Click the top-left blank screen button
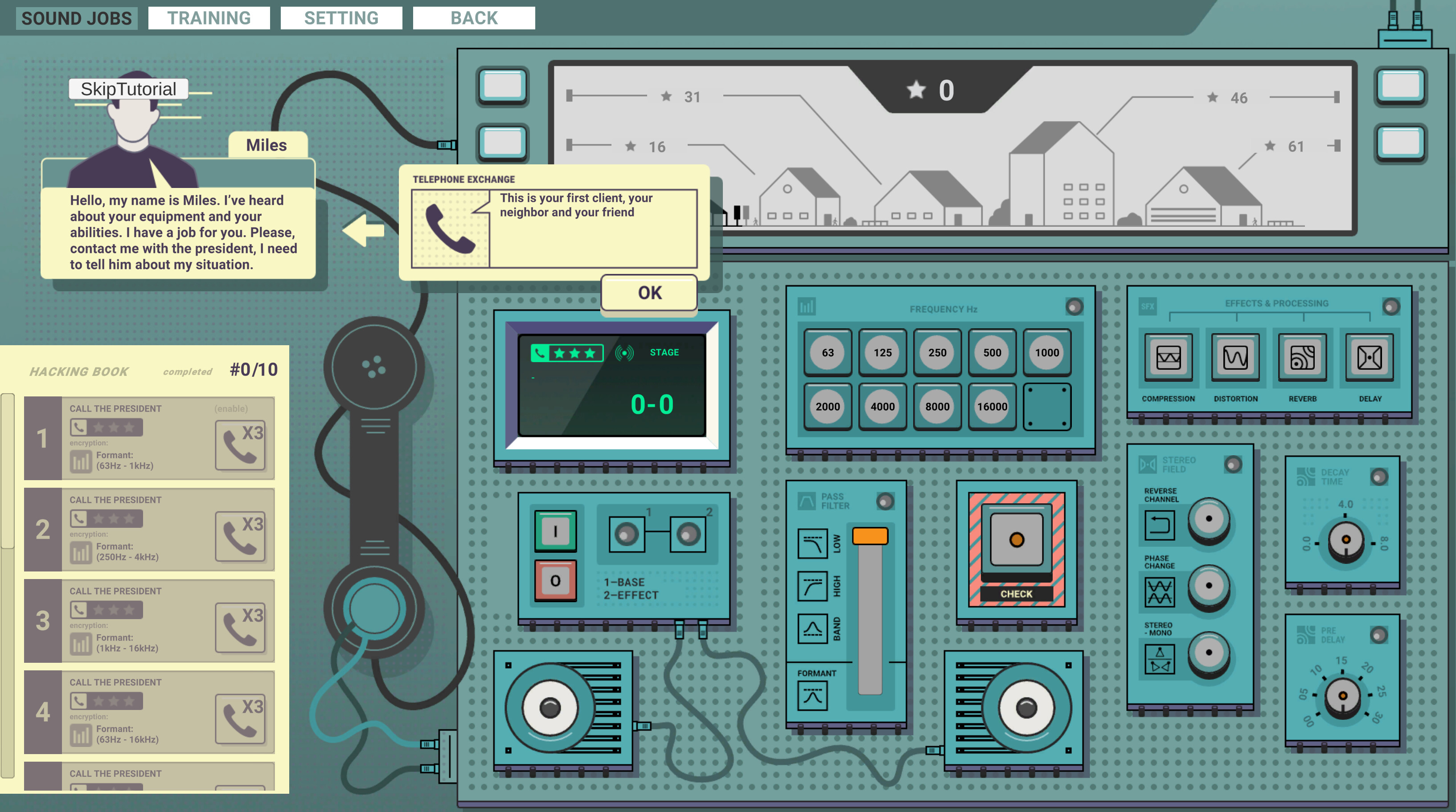 [502, 86]
